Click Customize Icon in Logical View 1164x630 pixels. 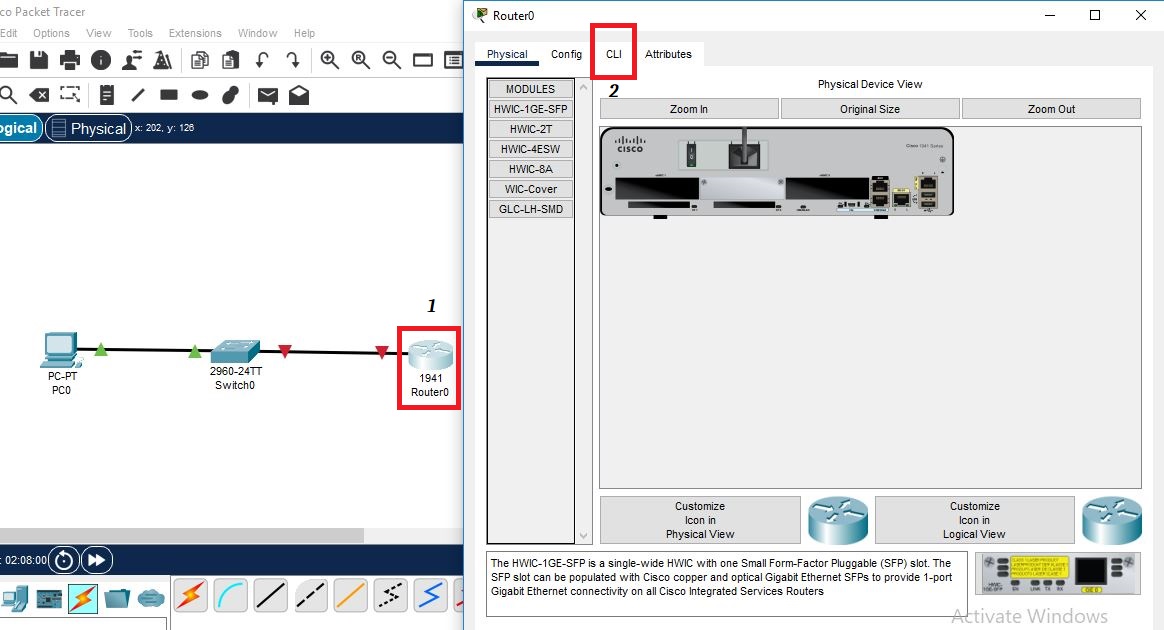tap(975, 519)
